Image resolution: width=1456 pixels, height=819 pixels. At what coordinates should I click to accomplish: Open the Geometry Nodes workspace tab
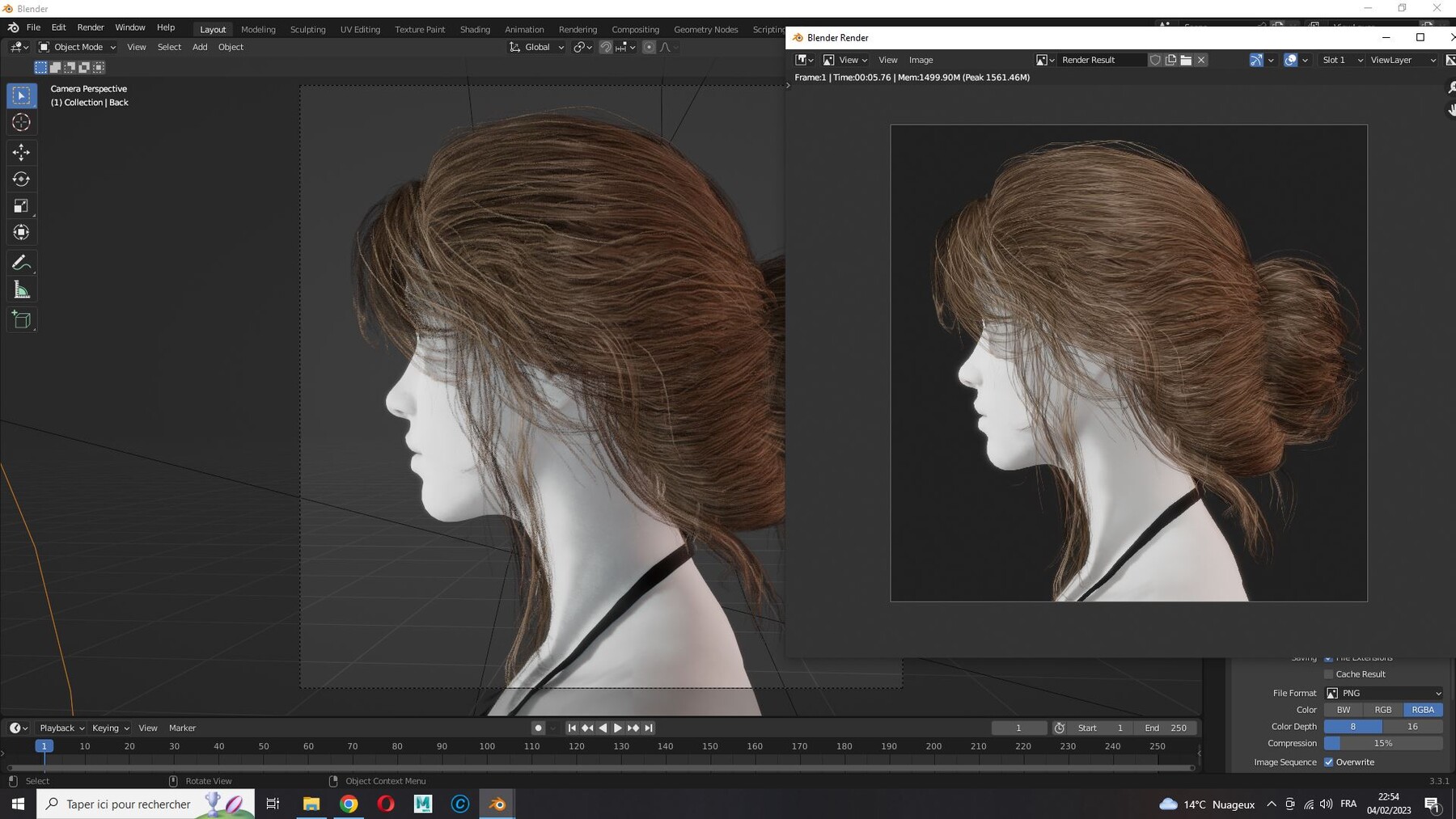705,29
